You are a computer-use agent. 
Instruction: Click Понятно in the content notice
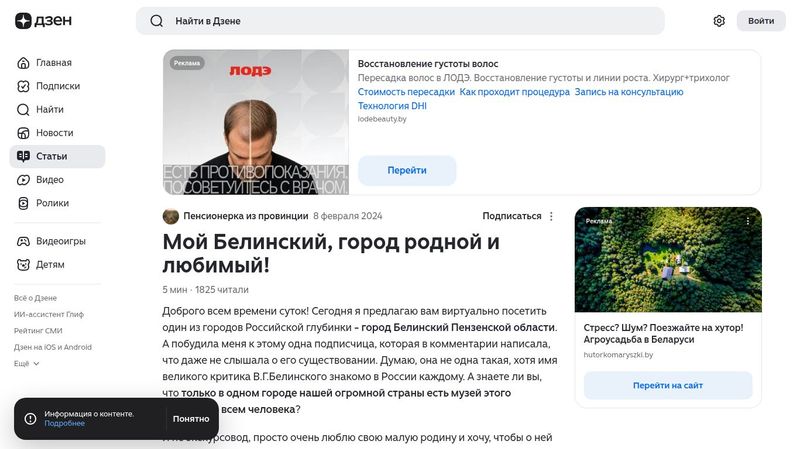(191, 419)
